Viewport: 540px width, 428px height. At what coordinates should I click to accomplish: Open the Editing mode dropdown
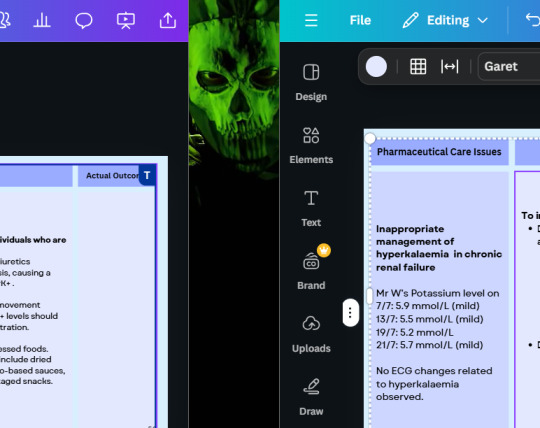445,20
